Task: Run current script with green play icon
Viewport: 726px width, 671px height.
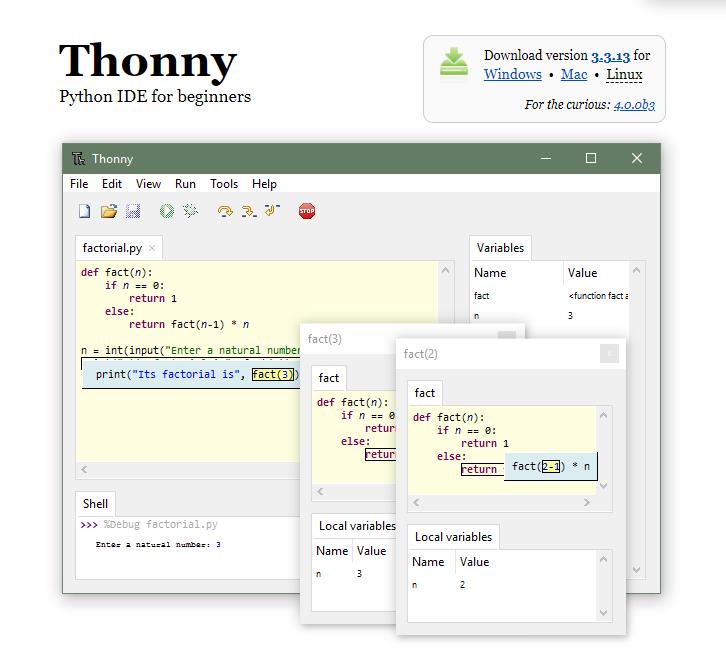Action: pyautogui.click(x=167, y=211)
